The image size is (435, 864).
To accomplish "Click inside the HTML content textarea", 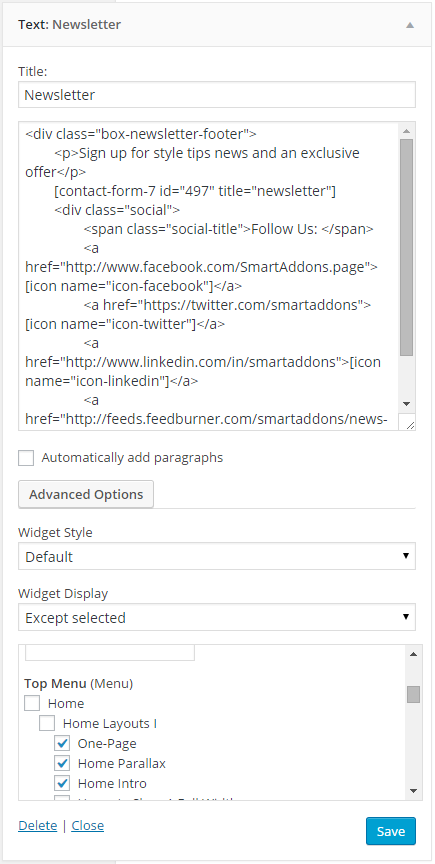I will click(210, 276).
